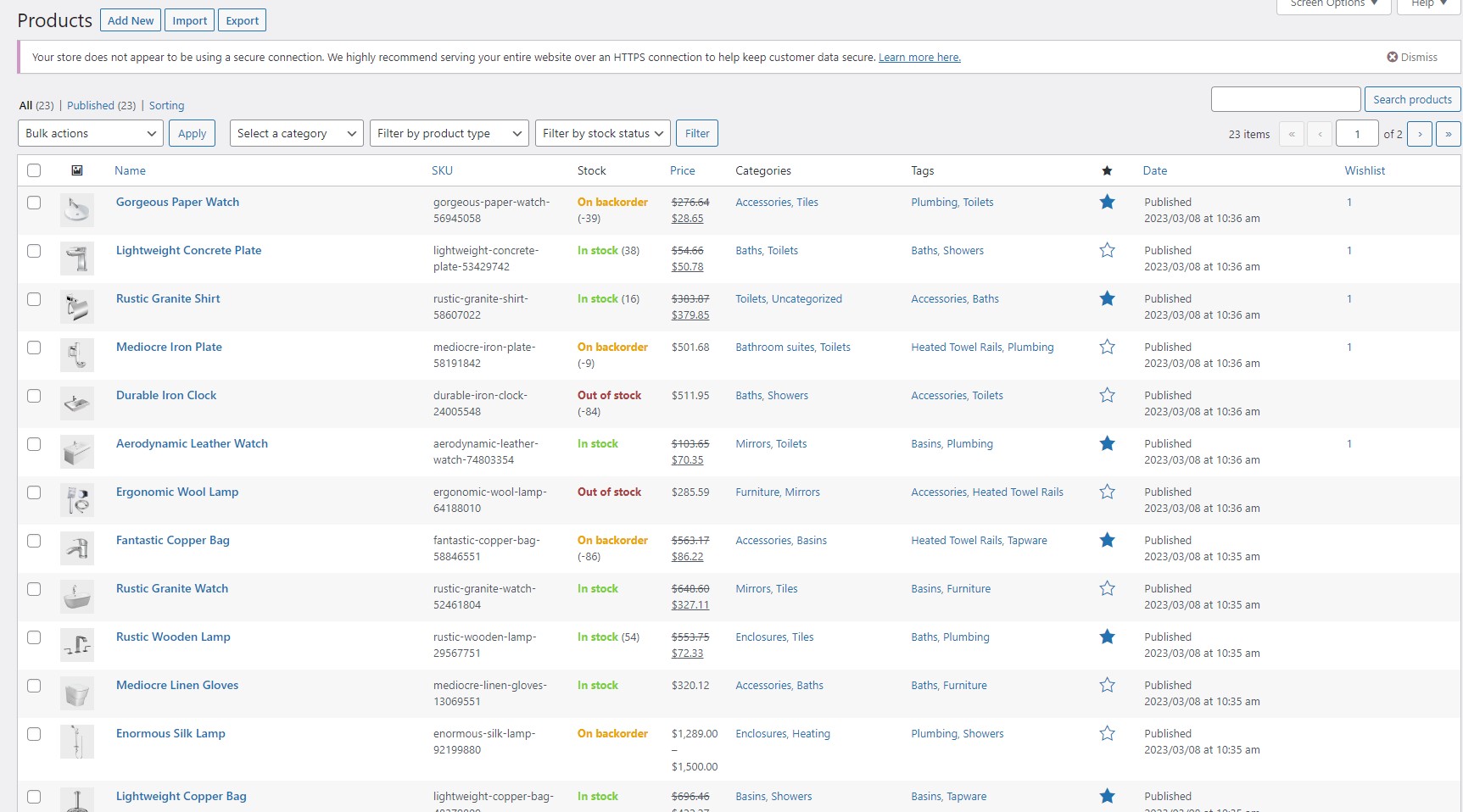Dismiss the secure connection notice

pos(1412,58)
